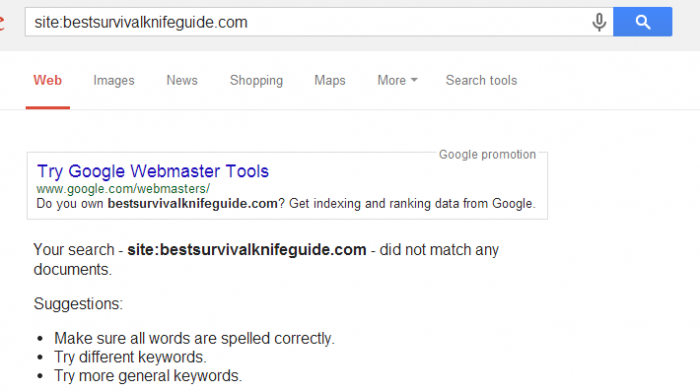The width and height of the screenshot is (700, 391).
Task: Click the blue magnifier search button
Action: [x=642, y=21]
